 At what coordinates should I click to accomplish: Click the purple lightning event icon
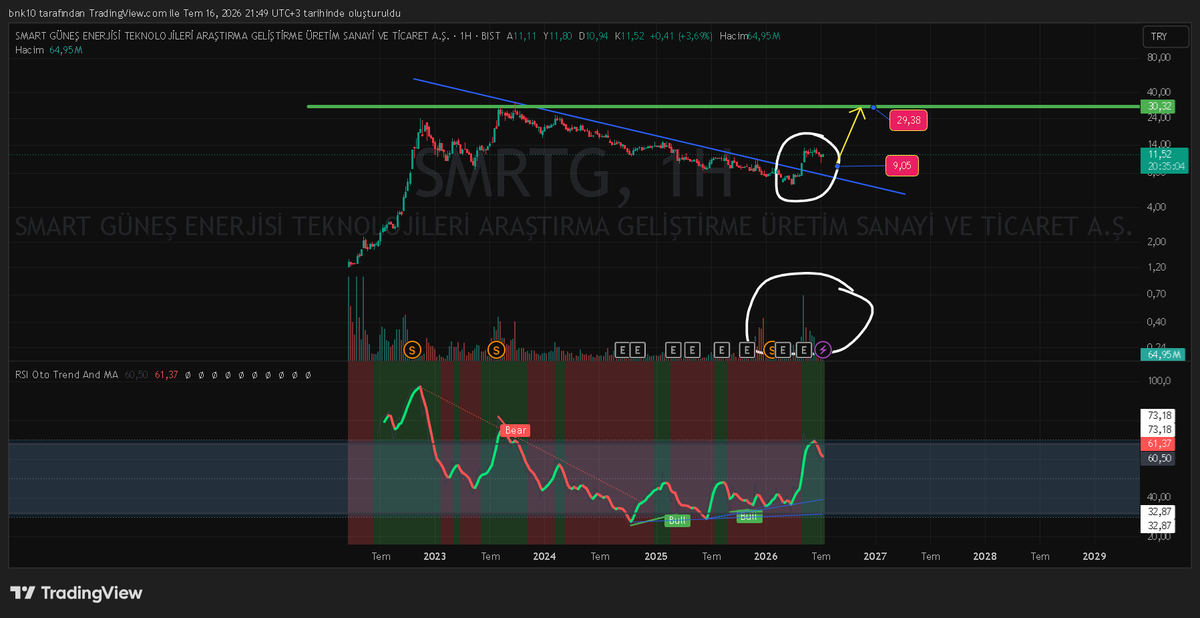(822, 349)
